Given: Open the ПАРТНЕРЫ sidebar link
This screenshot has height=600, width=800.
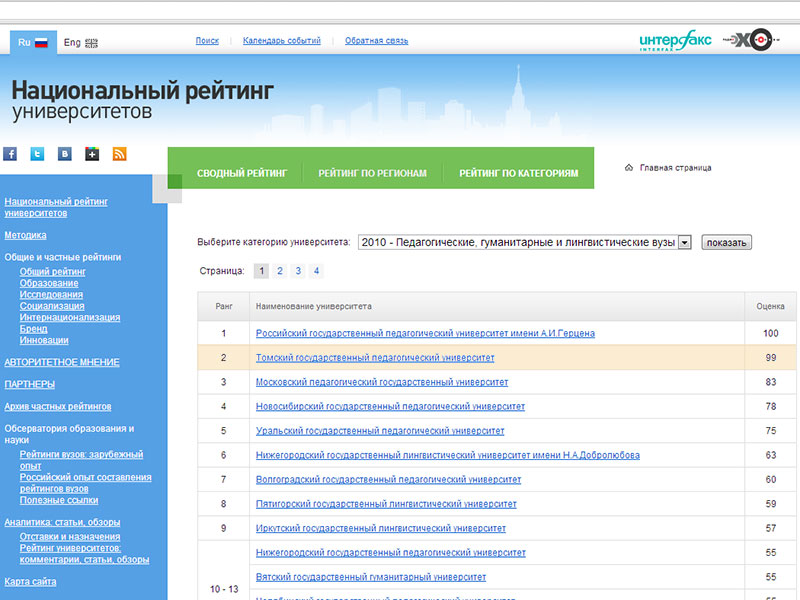Looking at the screenshot, I should tap(30, 384).
